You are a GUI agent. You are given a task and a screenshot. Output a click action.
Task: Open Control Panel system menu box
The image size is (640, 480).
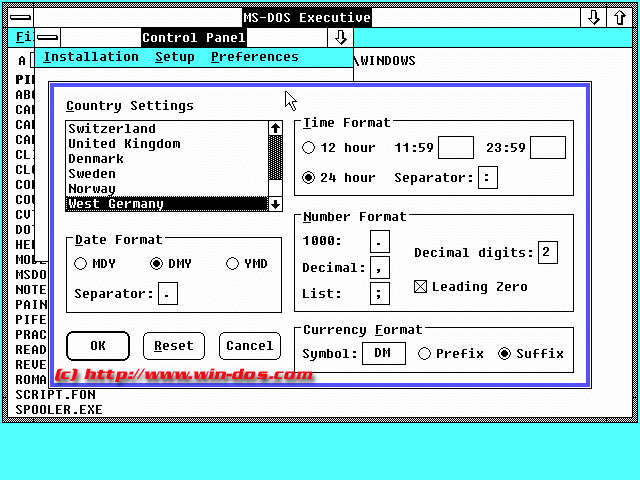click(x=47, y=38)
